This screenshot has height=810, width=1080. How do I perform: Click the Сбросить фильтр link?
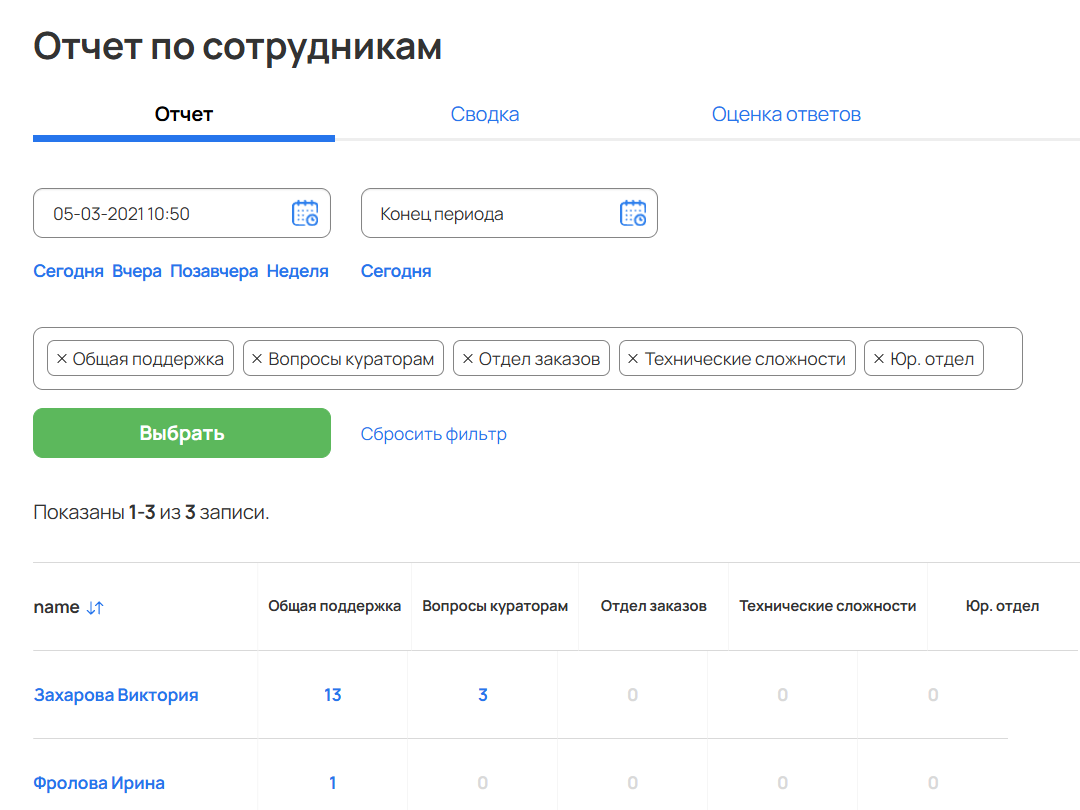point(433,434)
